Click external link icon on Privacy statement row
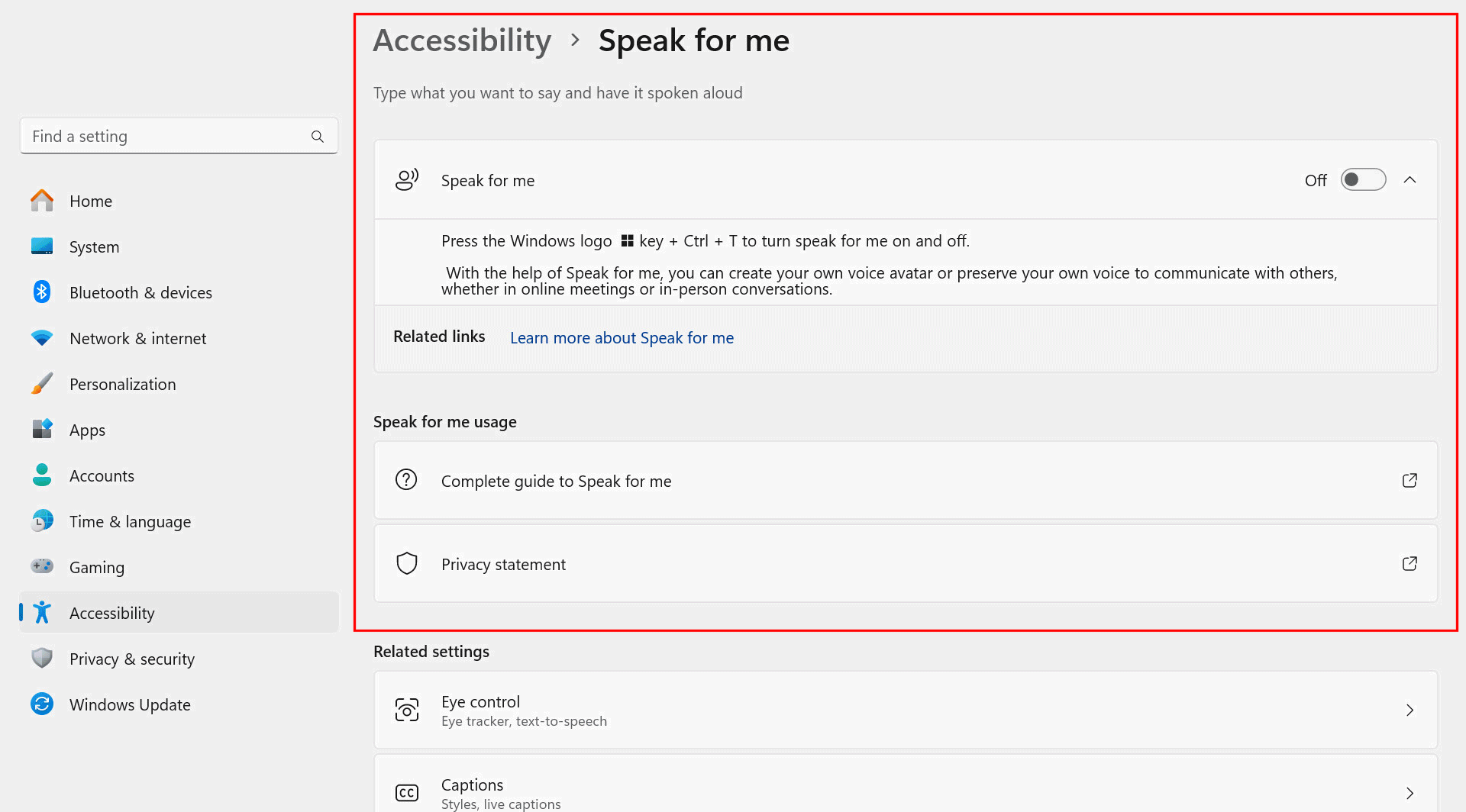This screenshot has width=1466, height=812. (1410, 563)
